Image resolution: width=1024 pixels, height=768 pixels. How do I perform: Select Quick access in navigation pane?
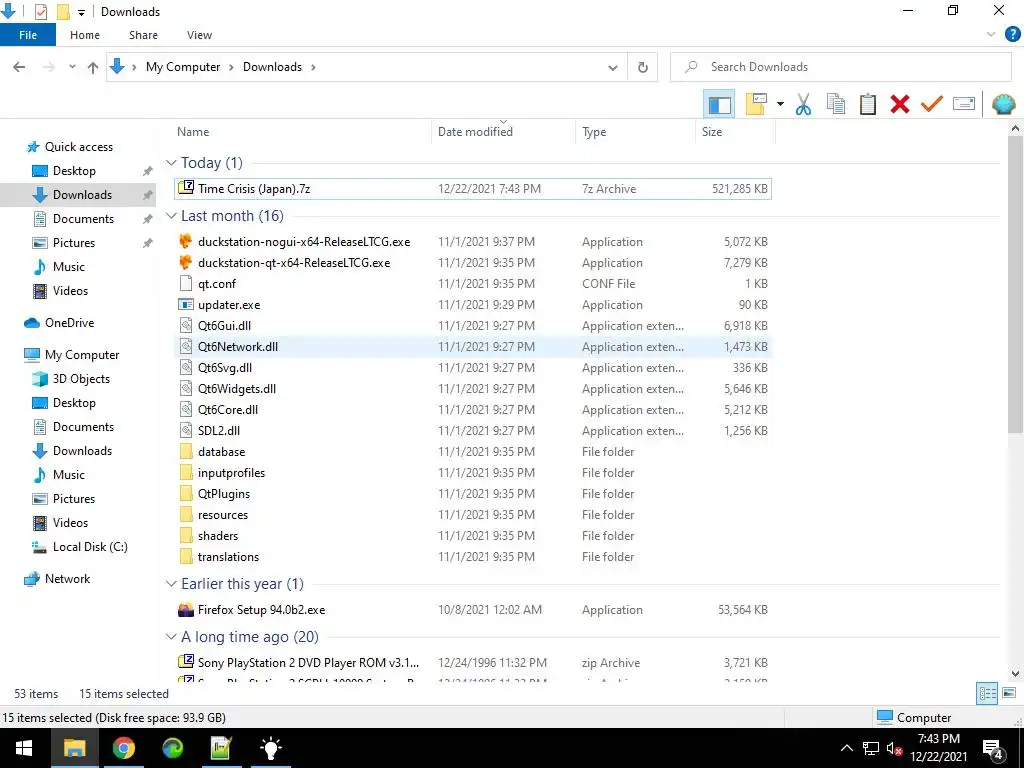tap(78, 147)
